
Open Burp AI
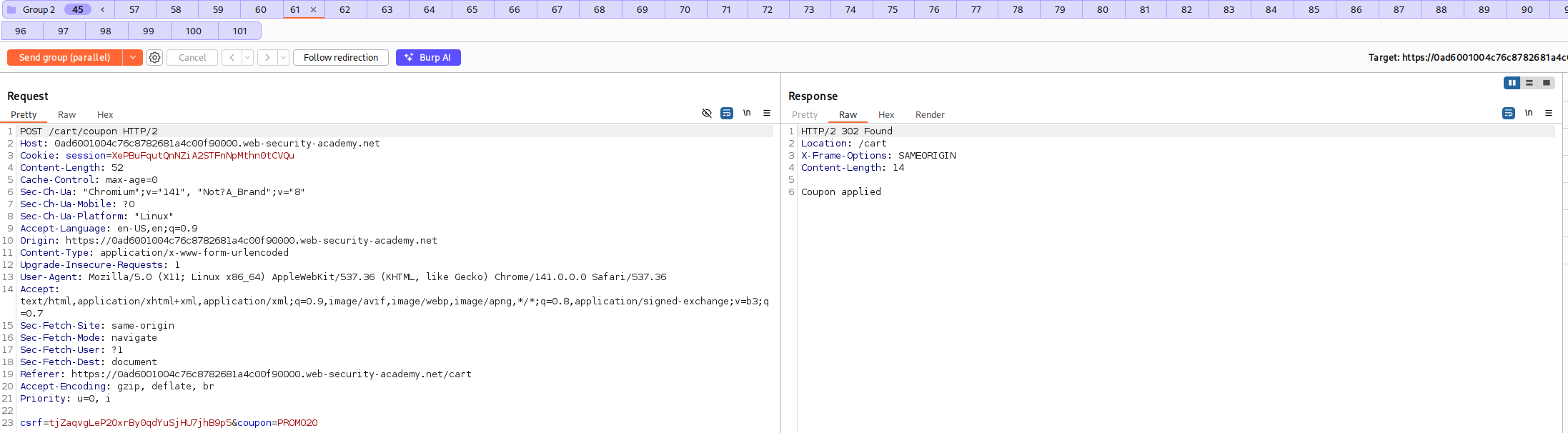[428, 57]
